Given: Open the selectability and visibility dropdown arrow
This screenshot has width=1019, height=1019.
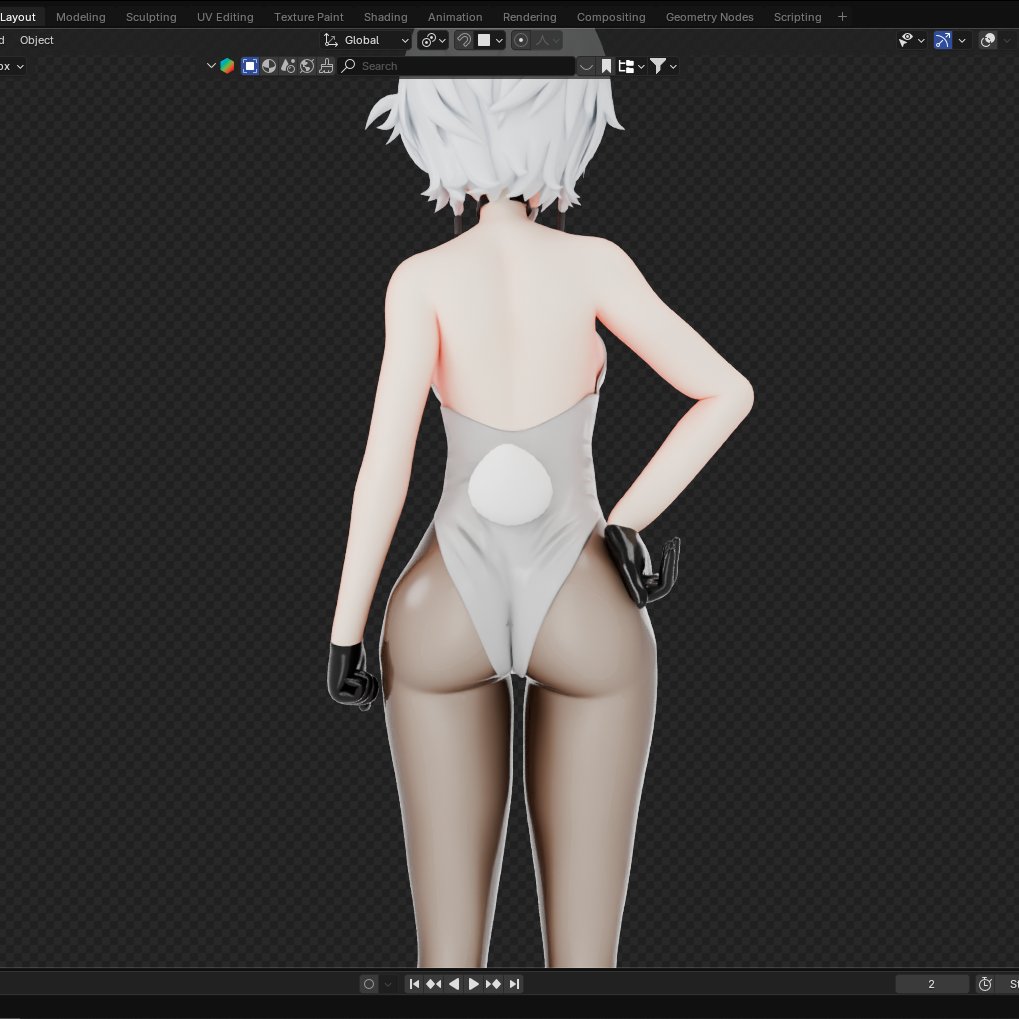Looking at the screenshot, I should (x=921, y=40).
